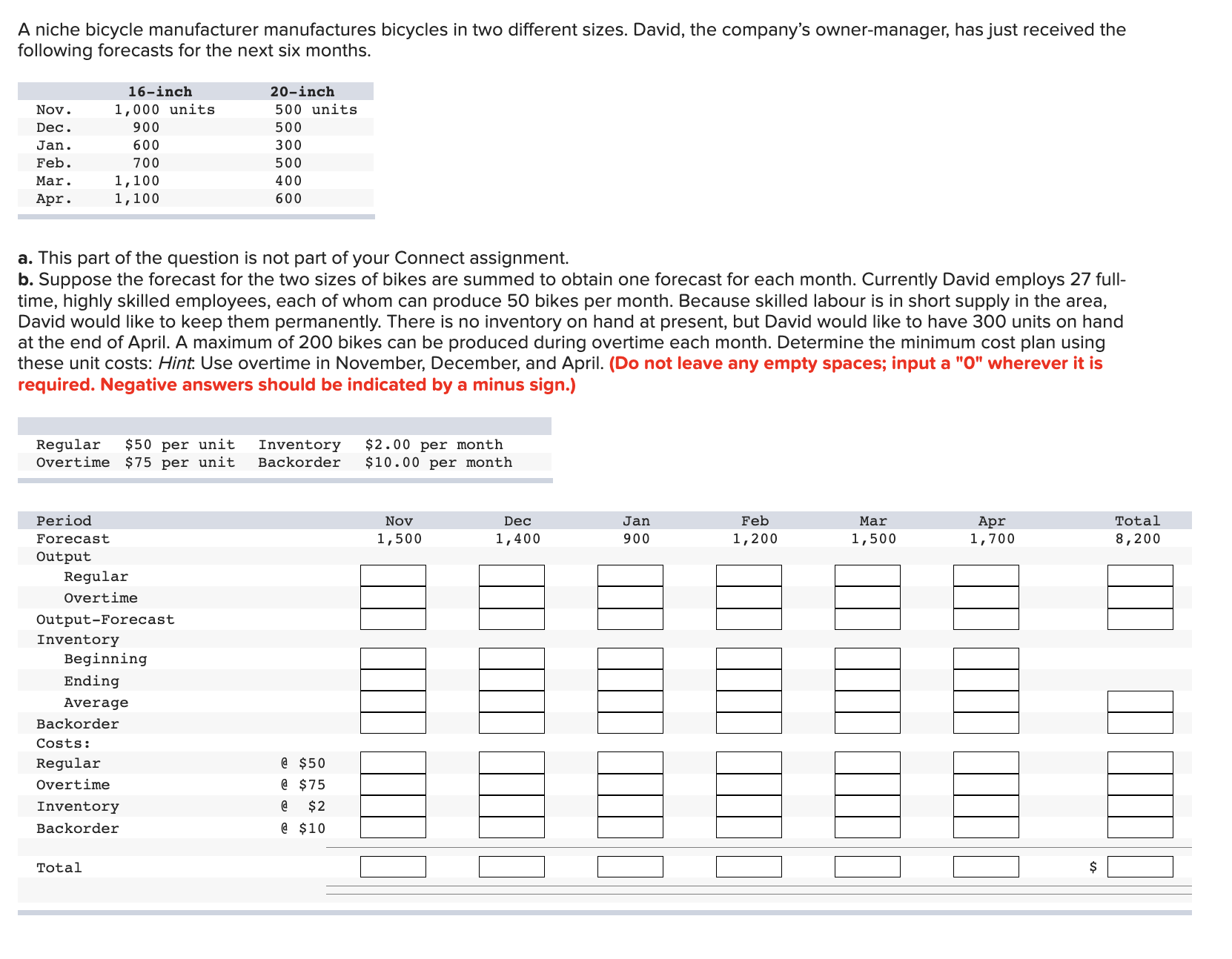Click the Overtime output field for Nov
This screenshot has height=959, width=1232.
393,597
